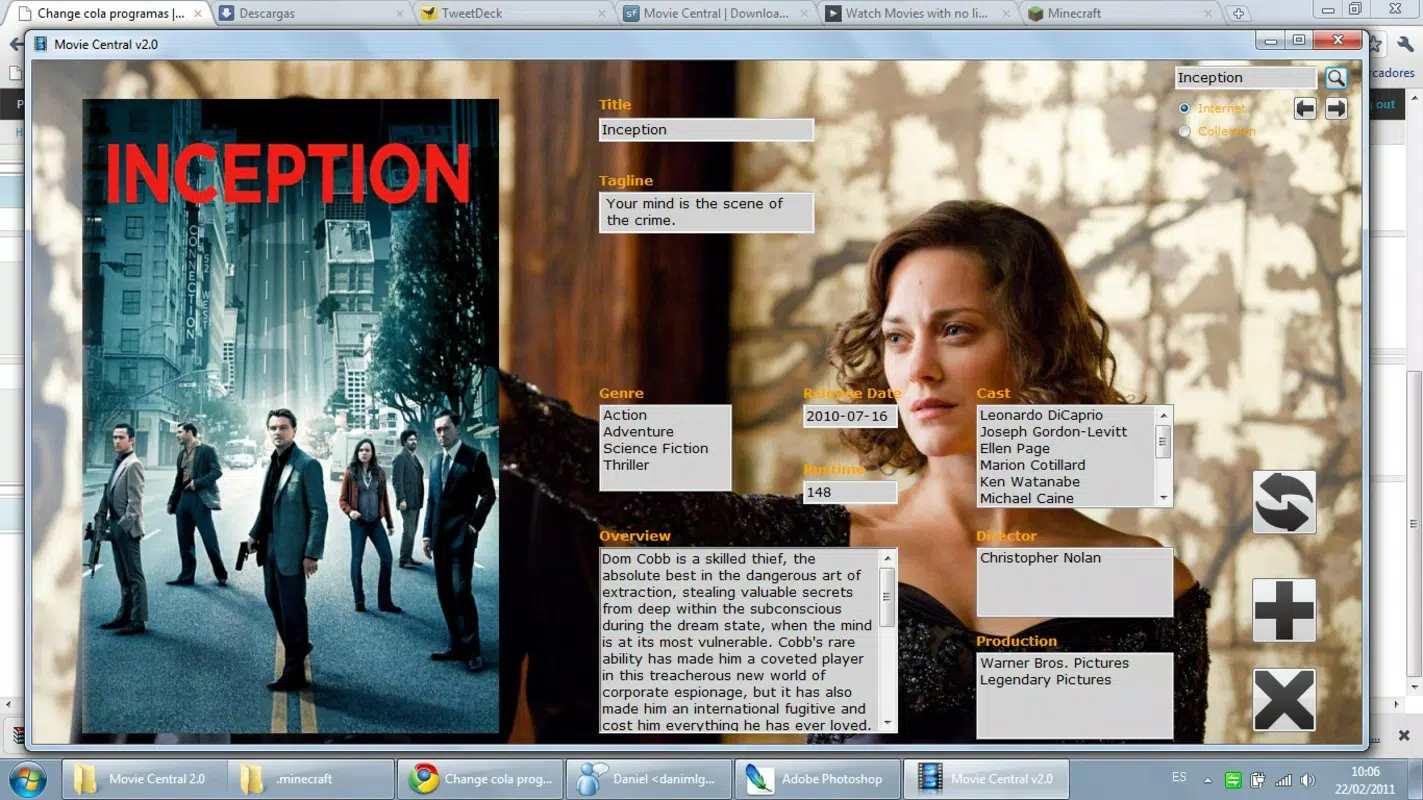1423x800 pixels.
Task: Click the Cast list scroll up arrow
Action: pyautogui.click(x=1163, y=415)
